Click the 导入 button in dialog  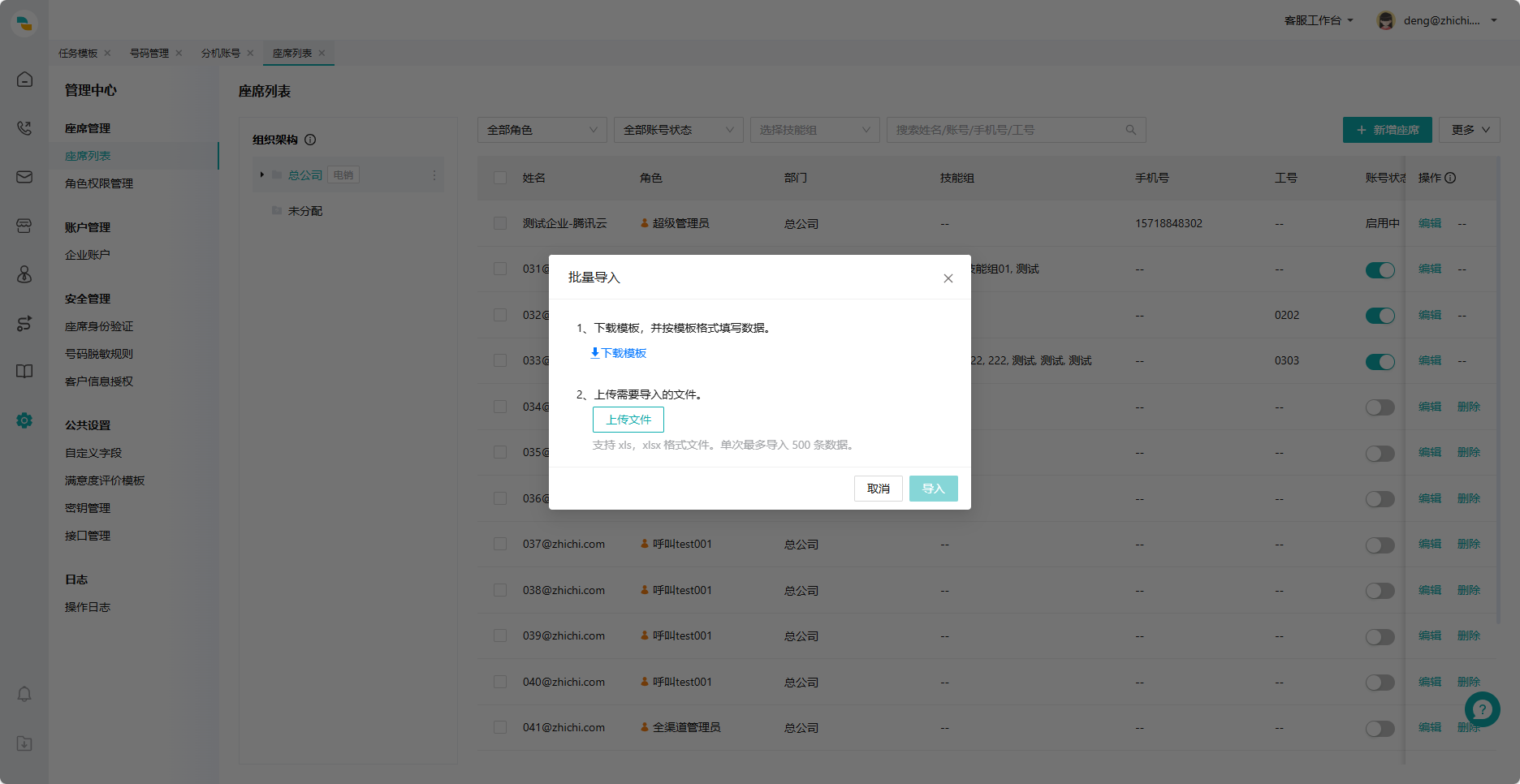click(934, 489)
